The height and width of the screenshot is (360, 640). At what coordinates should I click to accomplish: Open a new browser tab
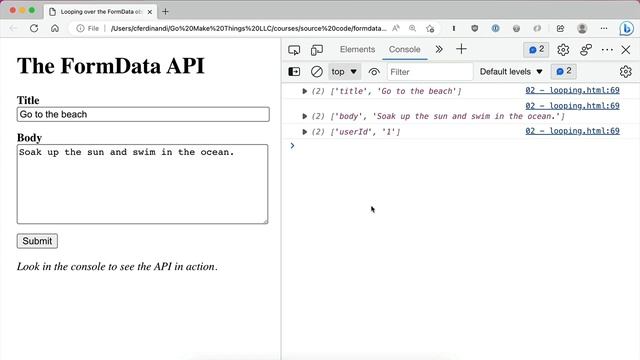point(165,12)
